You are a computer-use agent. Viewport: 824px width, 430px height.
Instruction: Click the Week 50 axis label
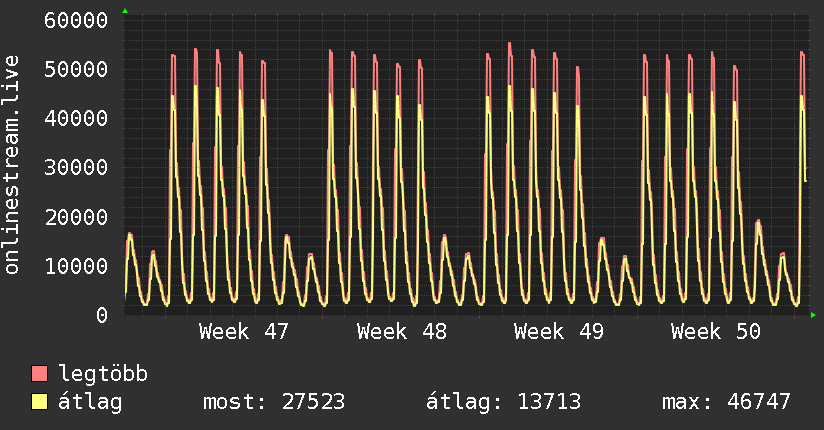tap(716, 332)
